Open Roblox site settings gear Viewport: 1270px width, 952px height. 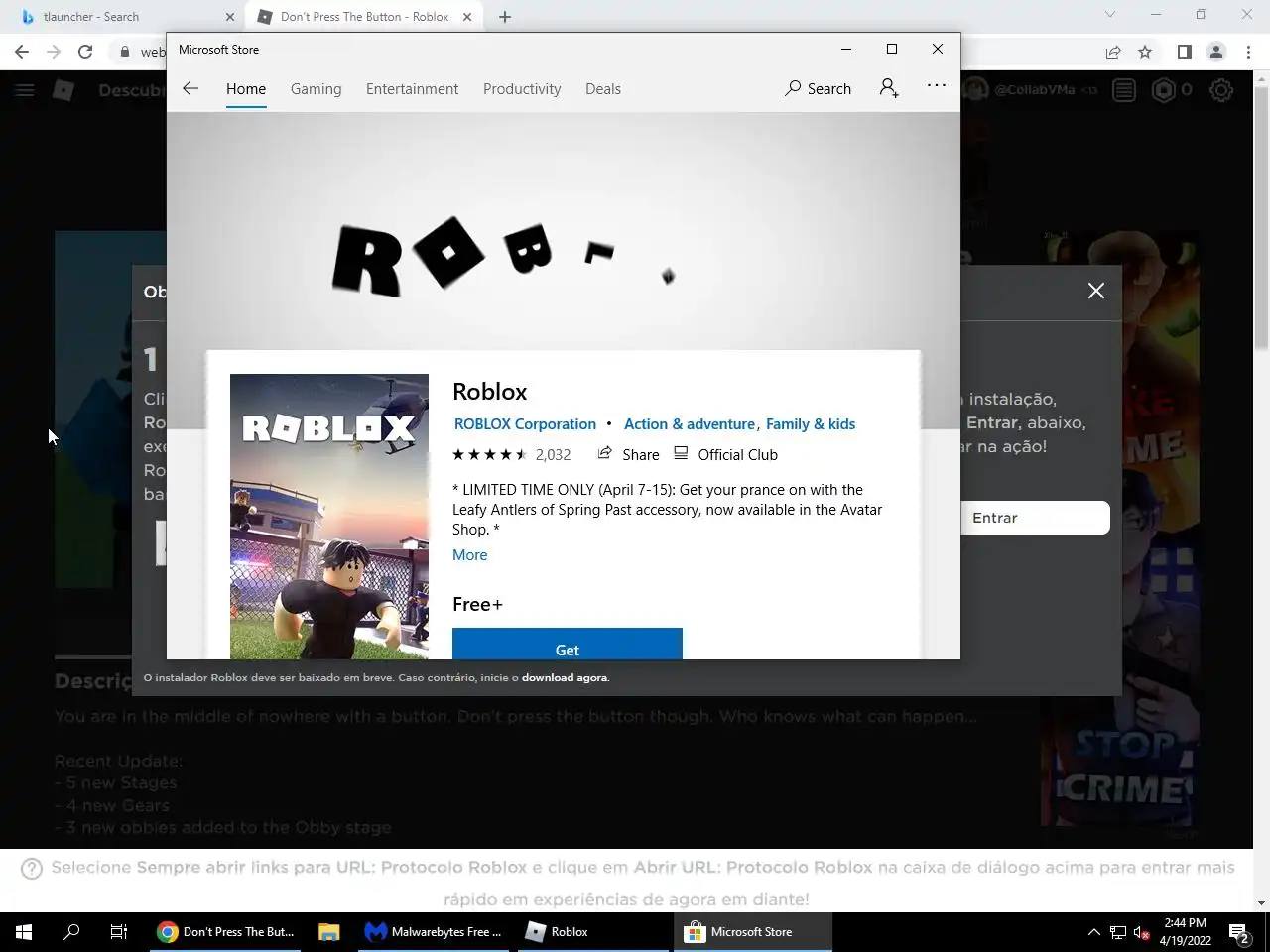tap(1221, 90)
